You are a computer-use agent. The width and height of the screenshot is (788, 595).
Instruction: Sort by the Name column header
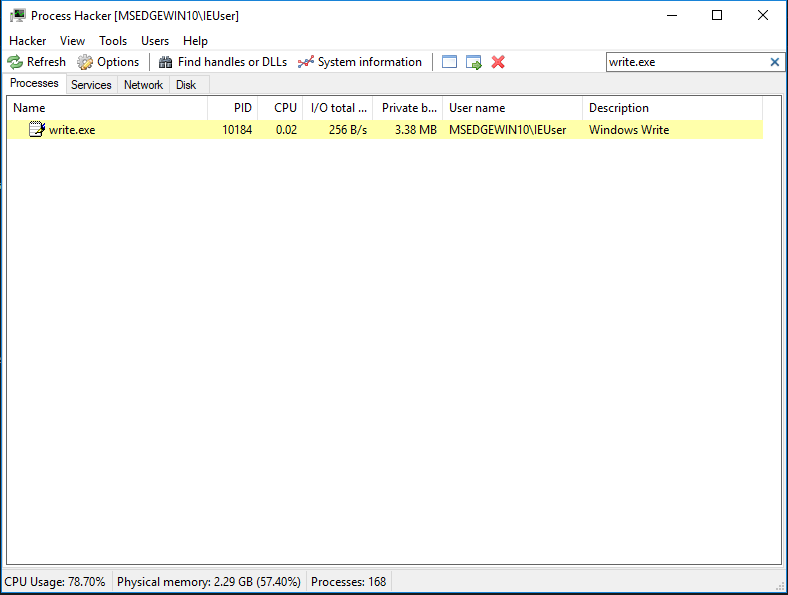point(107,108)
